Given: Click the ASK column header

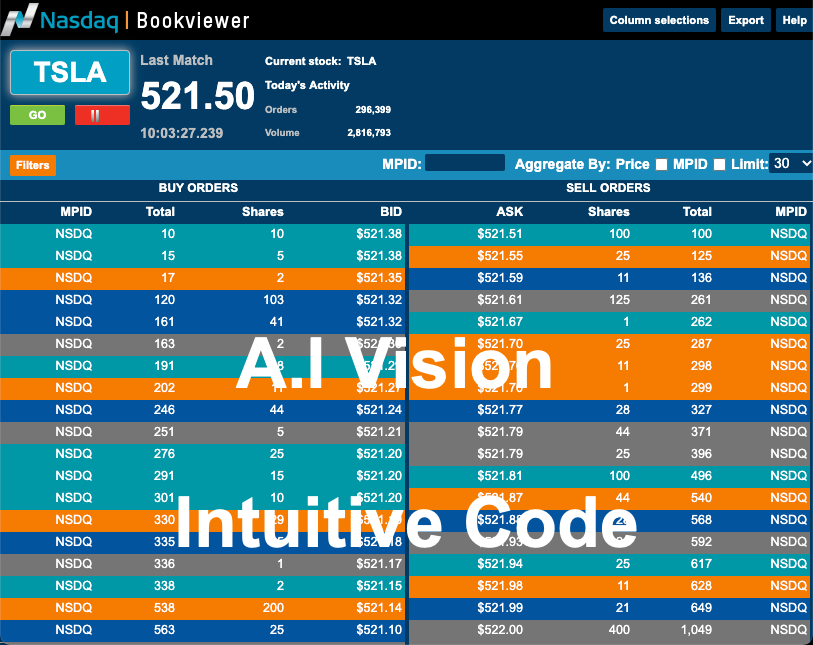Looking at the screenshot, I should click(509, 212).
